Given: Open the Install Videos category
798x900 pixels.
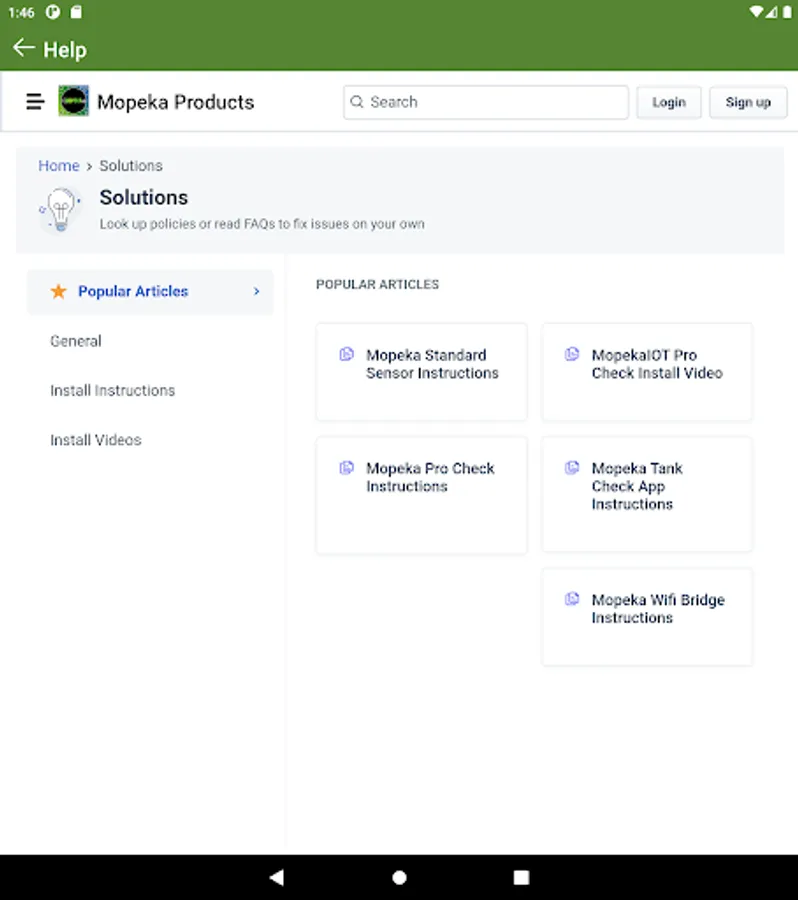Looking at the screenshot, I should tap(96, 440).
